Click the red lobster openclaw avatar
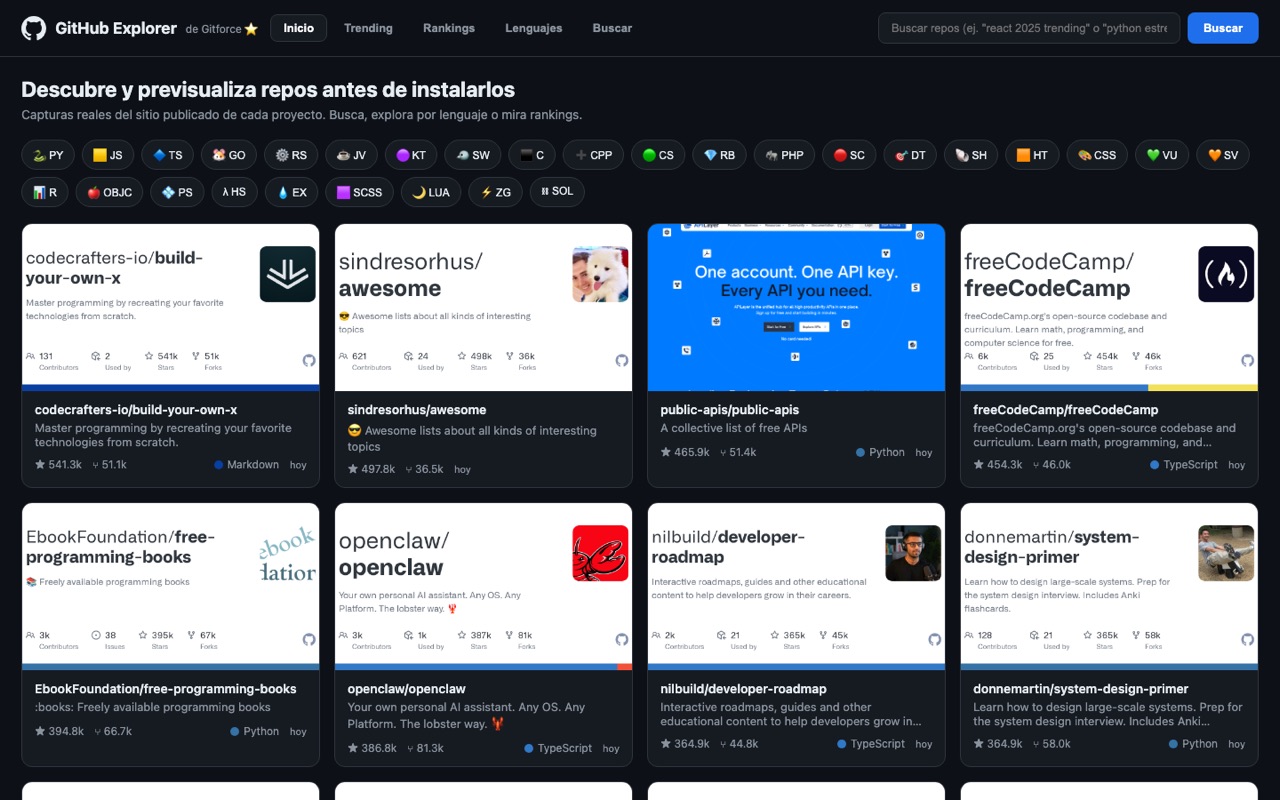 point(600,553)
